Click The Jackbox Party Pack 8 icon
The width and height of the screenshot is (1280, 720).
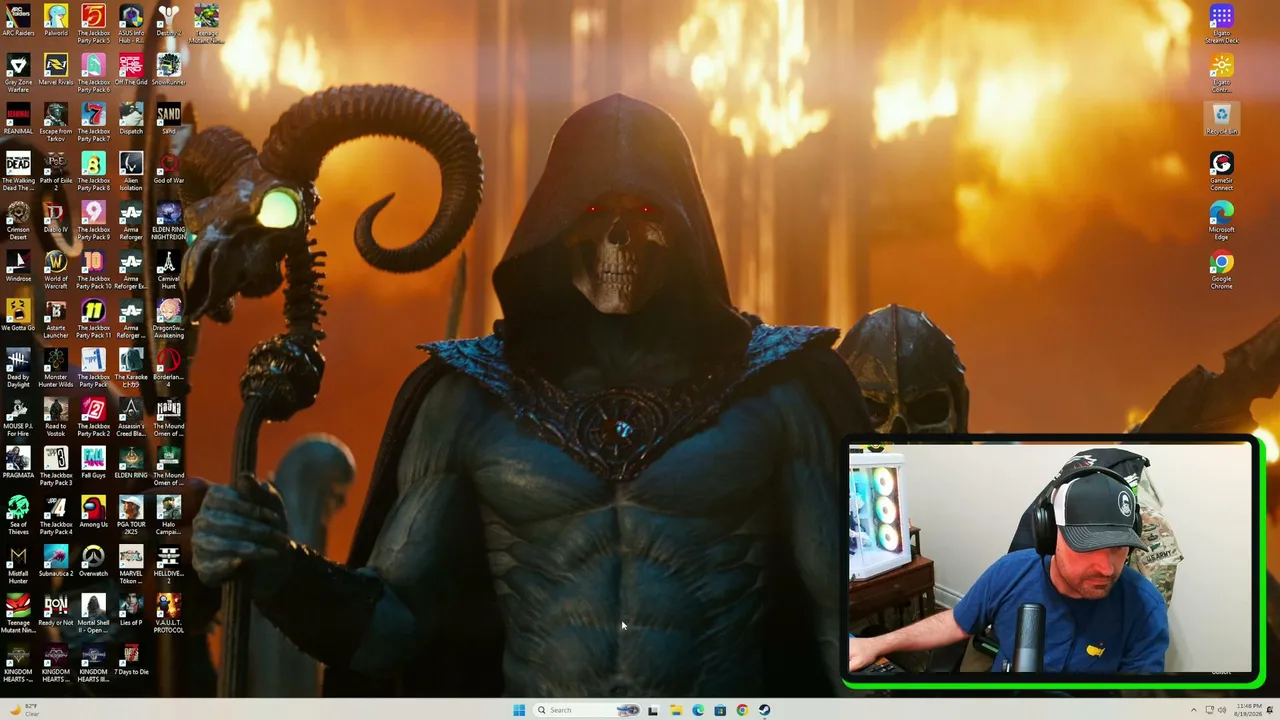pos(93,171)
